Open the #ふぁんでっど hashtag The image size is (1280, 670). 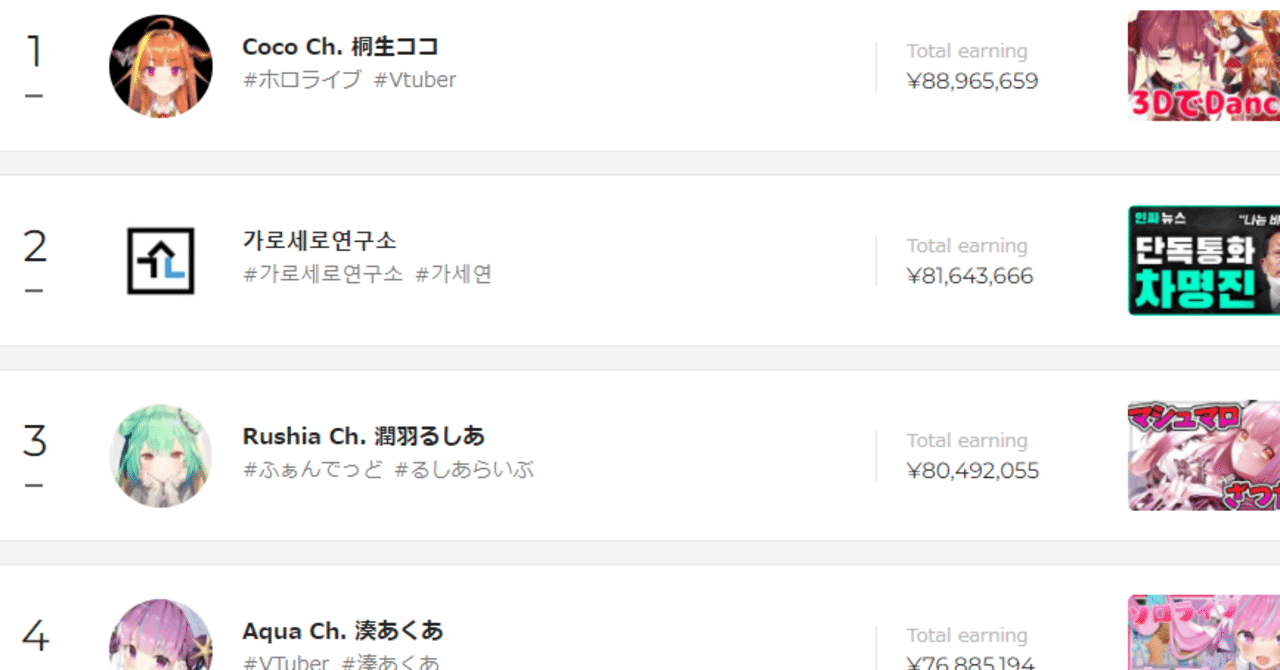tap(312, 469)
